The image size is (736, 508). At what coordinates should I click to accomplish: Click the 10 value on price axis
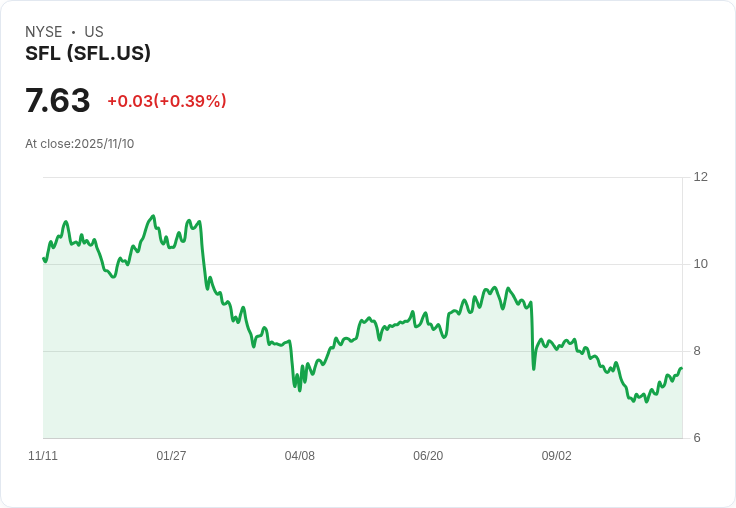pyautogui.click(x=701, y=264)
